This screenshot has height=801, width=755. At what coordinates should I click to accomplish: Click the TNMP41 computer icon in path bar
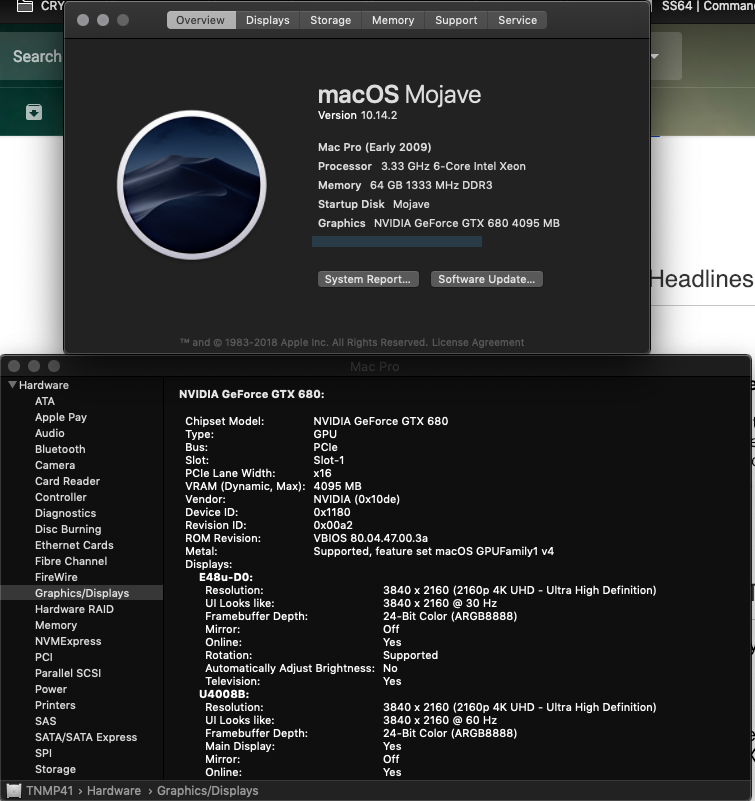coord(14,791)
